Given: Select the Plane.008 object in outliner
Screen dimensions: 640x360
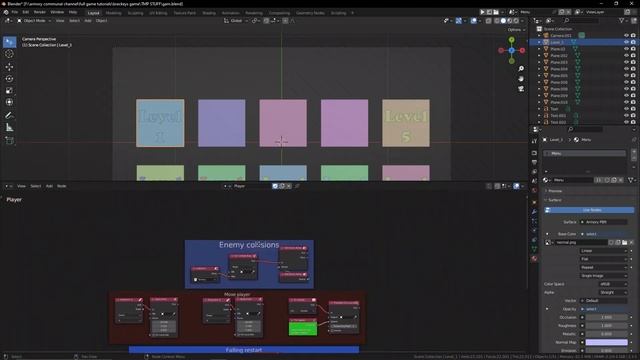Looking at the screenshot, I should pos(559,89).
